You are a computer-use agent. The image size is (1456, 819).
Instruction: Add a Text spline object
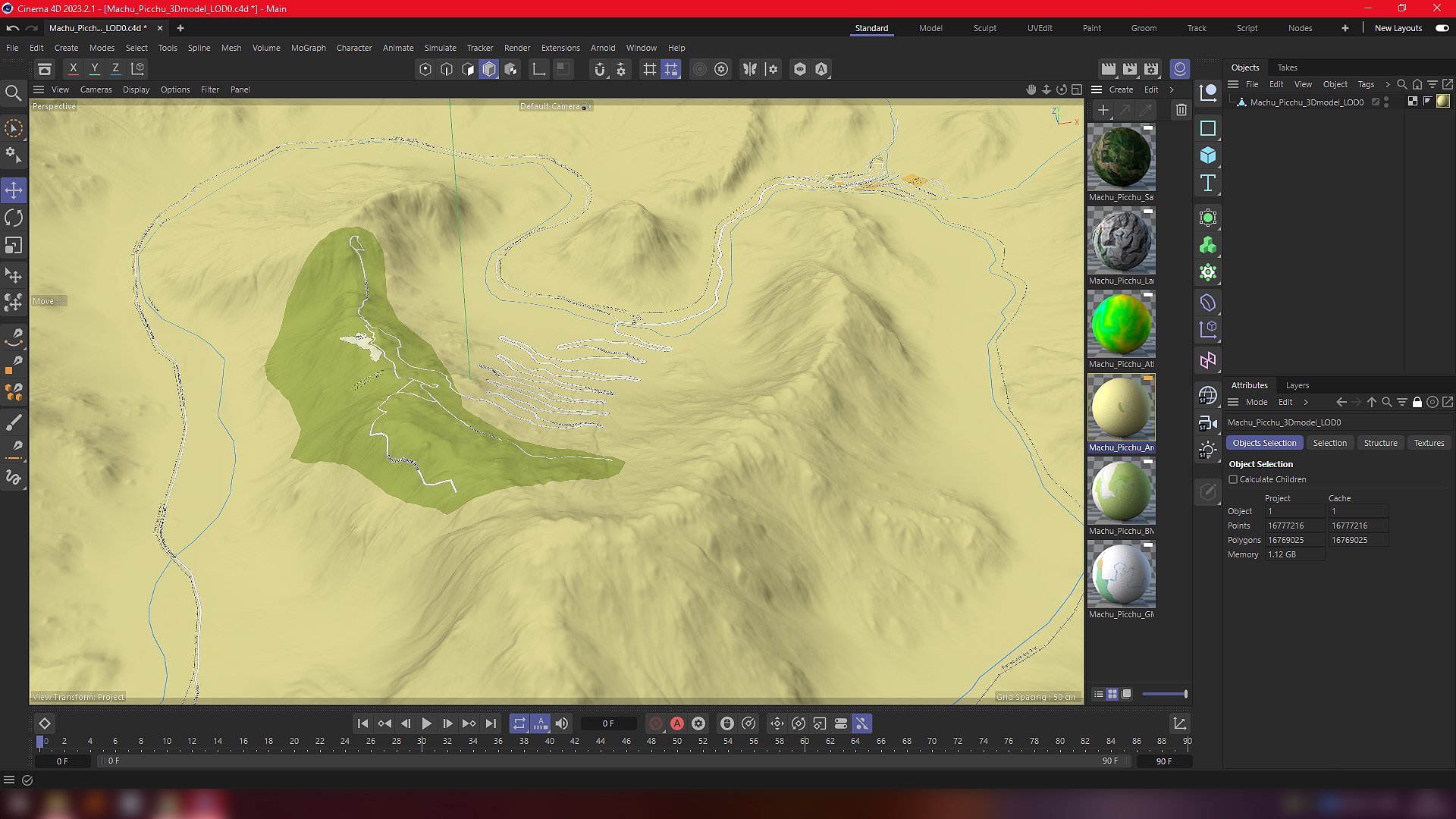tap(1208, 183)
